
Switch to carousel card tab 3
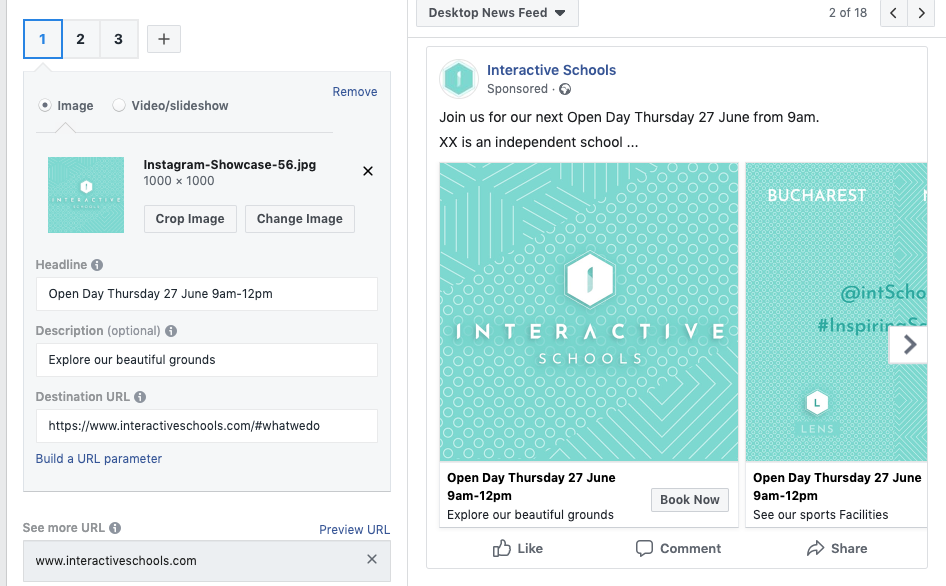[119, 39]
